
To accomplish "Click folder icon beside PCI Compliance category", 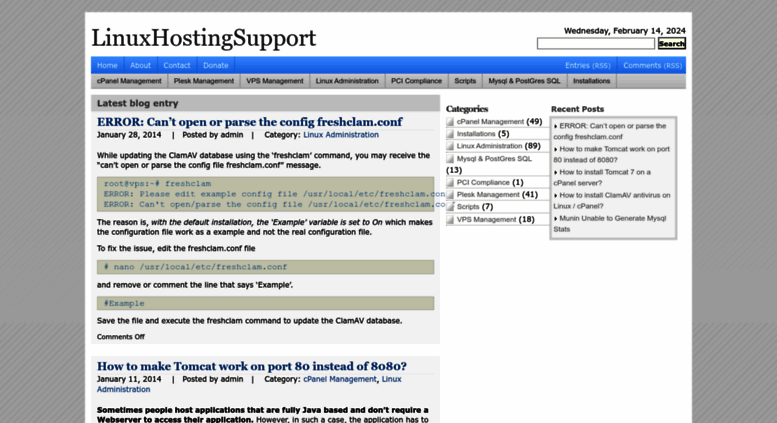I will [x=450, y=182].
